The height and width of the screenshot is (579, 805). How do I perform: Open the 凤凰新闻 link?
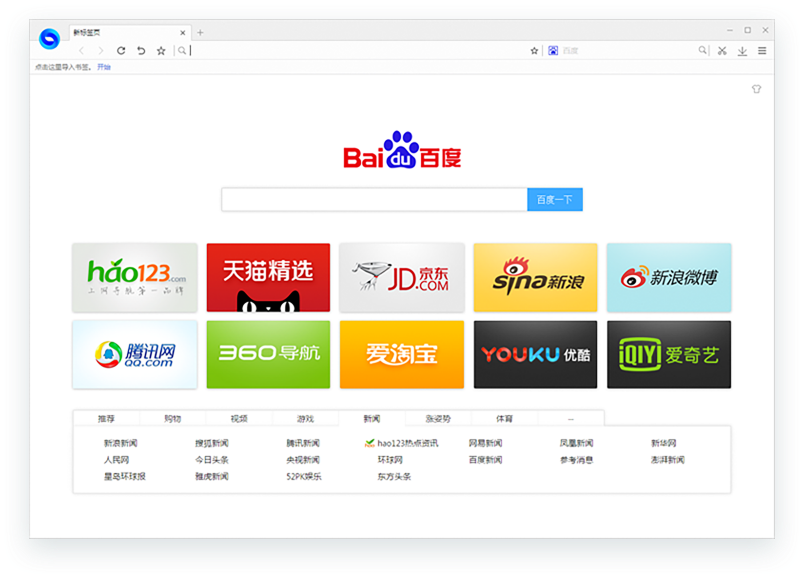pyautogui.click(x=577, y=443)
